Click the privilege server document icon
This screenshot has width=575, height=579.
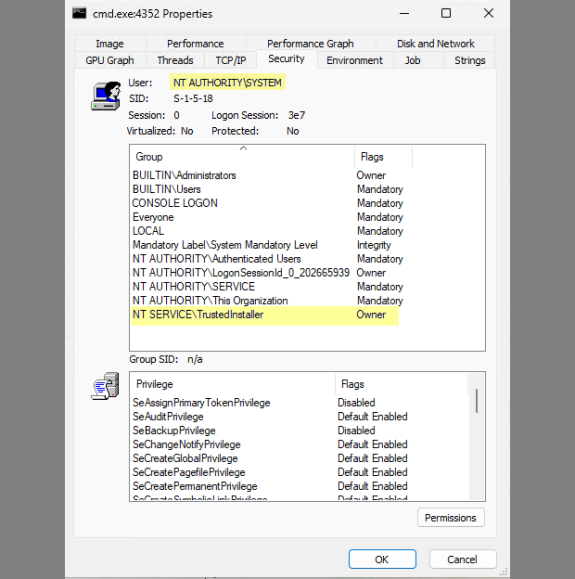pos(105,386)
